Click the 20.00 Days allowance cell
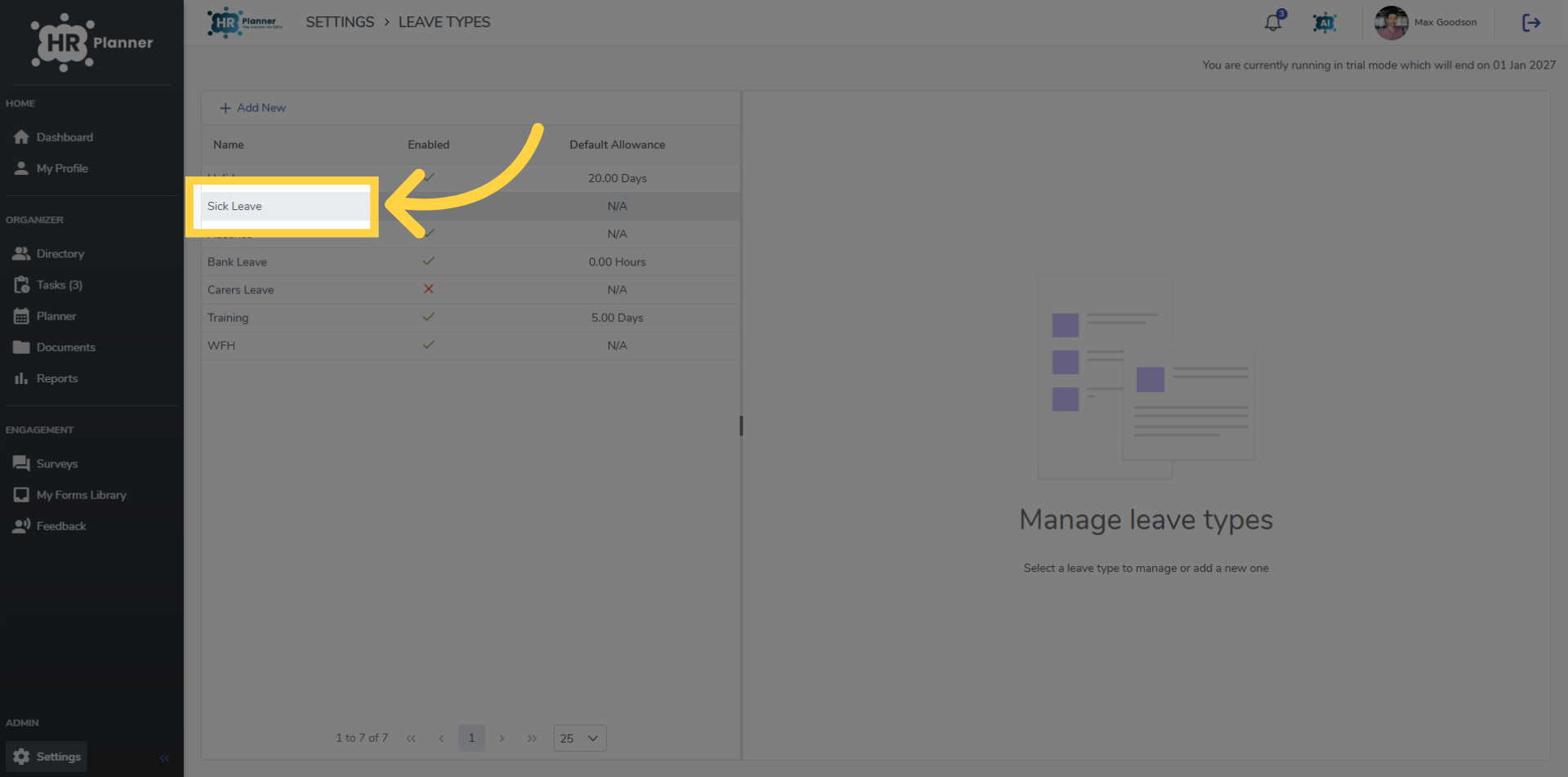The image size is (1568, 777). pyautogui.click(x=617, y=178)
